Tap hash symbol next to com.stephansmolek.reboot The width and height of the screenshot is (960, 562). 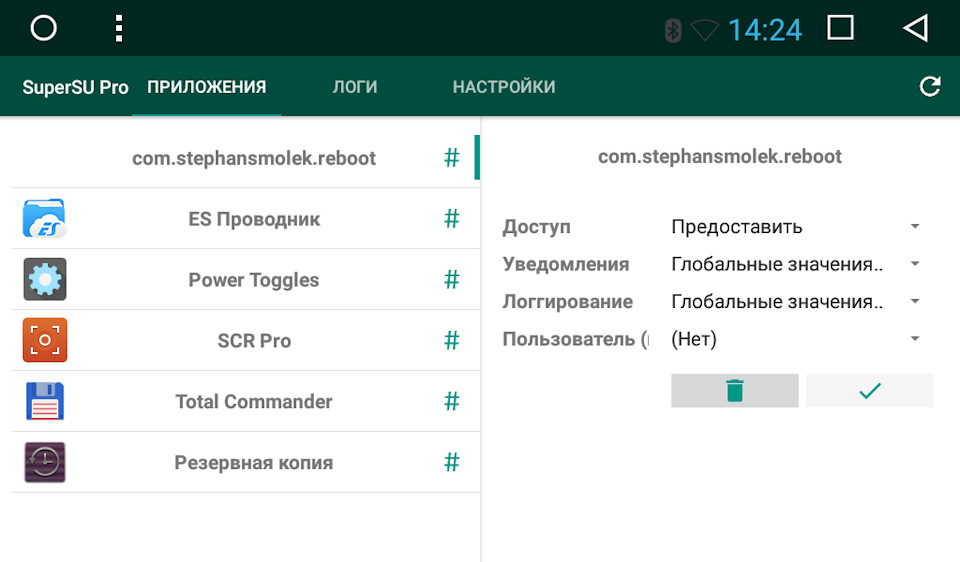tap(452, 158)
